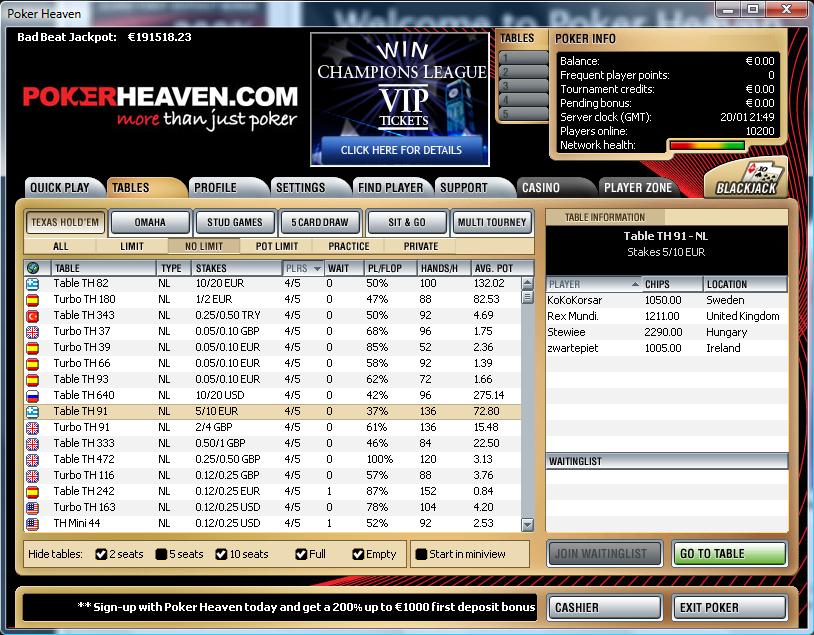The image size is (814, 635).
Task: Click the Spanish flag beside Table TH 93
Action: click(32, 380)
